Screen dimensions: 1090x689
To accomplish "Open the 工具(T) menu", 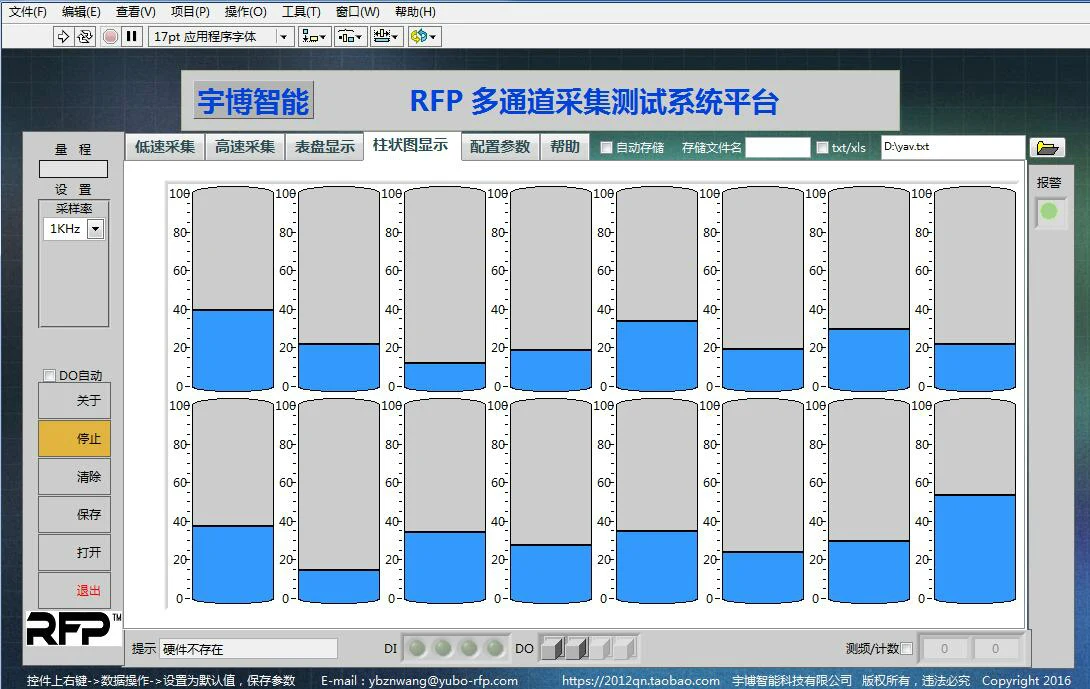I will pos(301,12).
